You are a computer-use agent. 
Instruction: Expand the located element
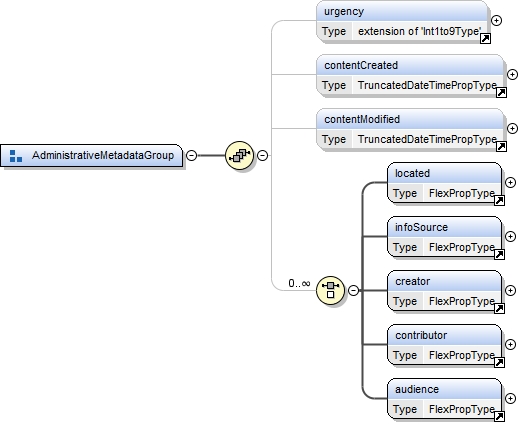pyautogui.click(x=510, y=182)
